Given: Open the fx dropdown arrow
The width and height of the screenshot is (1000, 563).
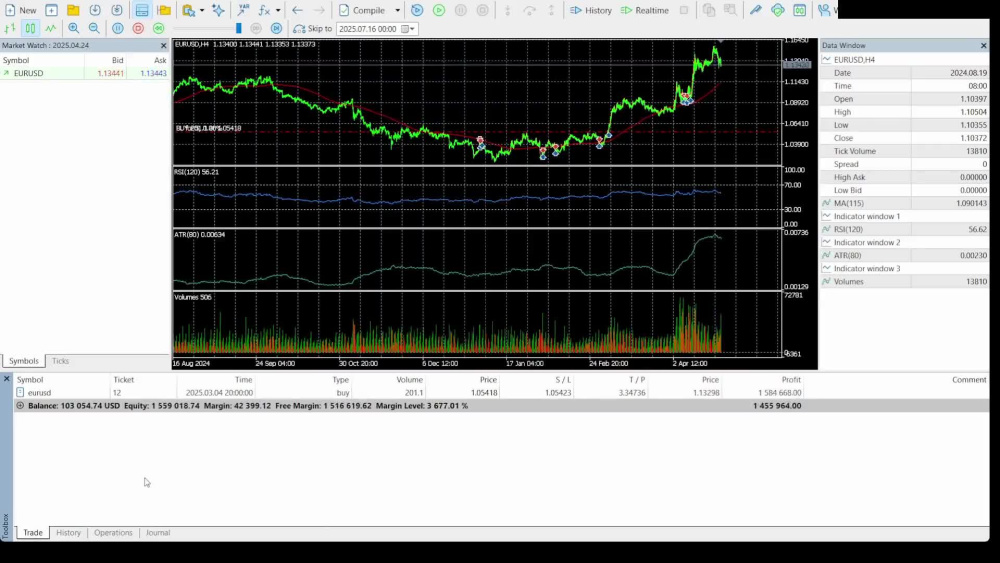Looking at the screenshot, I should tap(278, 10).
